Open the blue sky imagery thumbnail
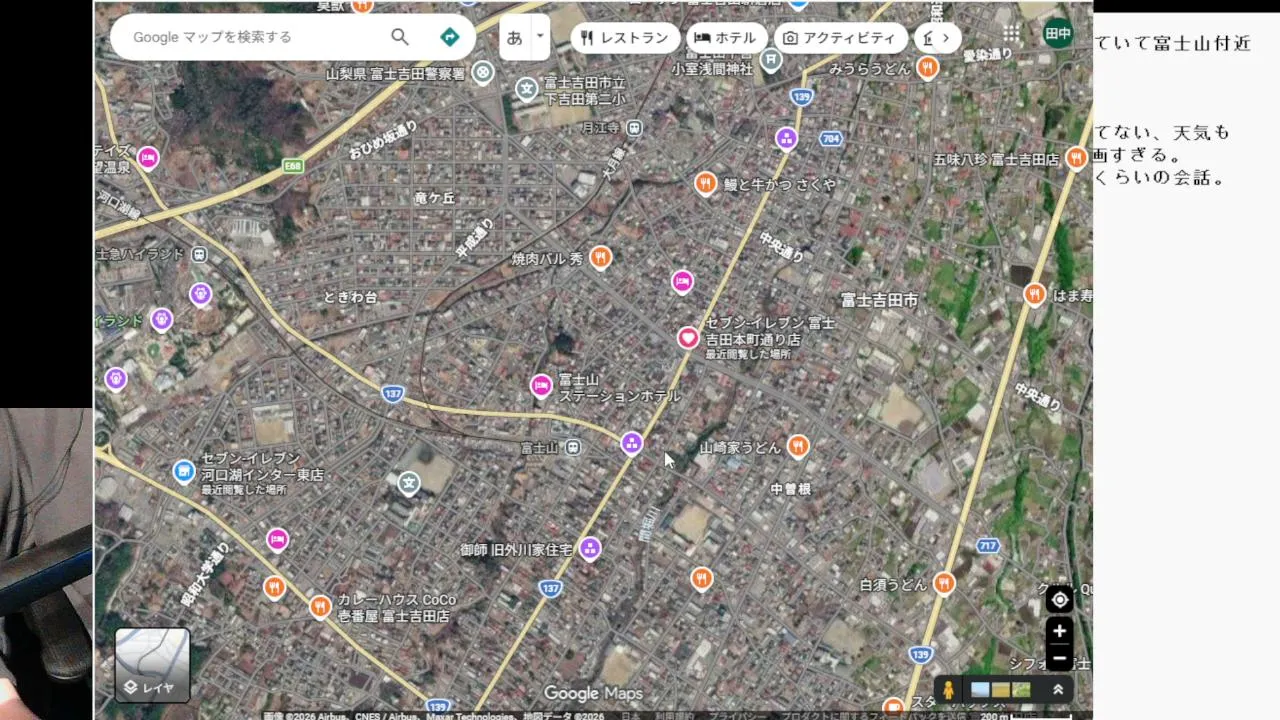 click(980, 690)
